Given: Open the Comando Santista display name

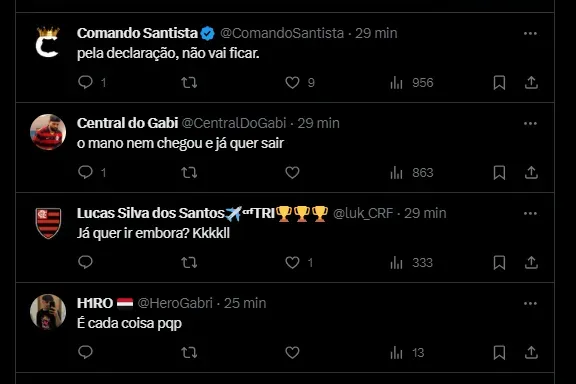Looking at the screenshot, I should coord(137,33).
